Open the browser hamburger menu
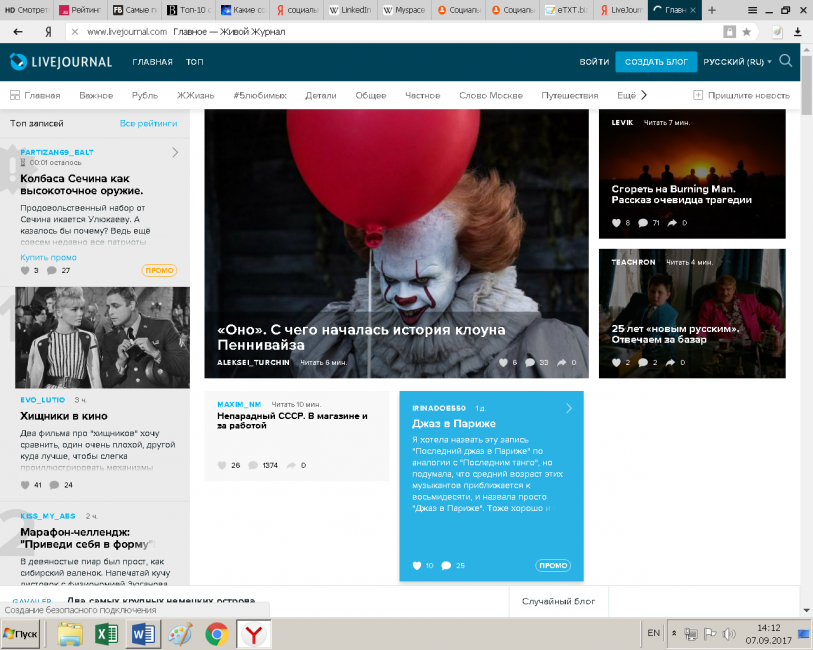This screenshot has height=650, width=813. point(752,10)
